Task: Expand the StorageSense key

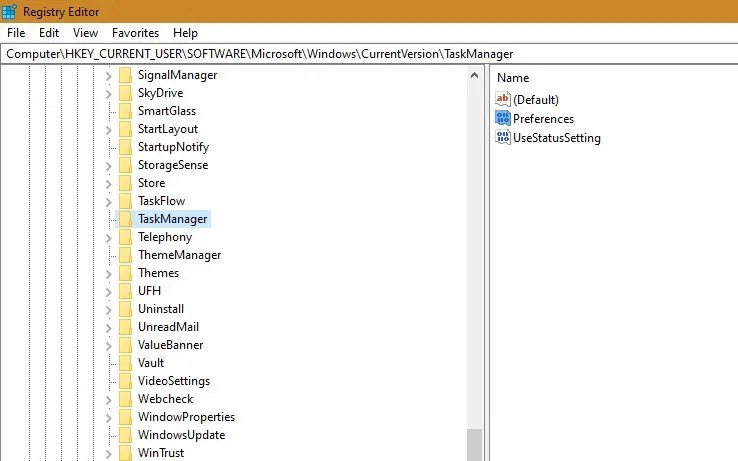Action: [108, 166]
